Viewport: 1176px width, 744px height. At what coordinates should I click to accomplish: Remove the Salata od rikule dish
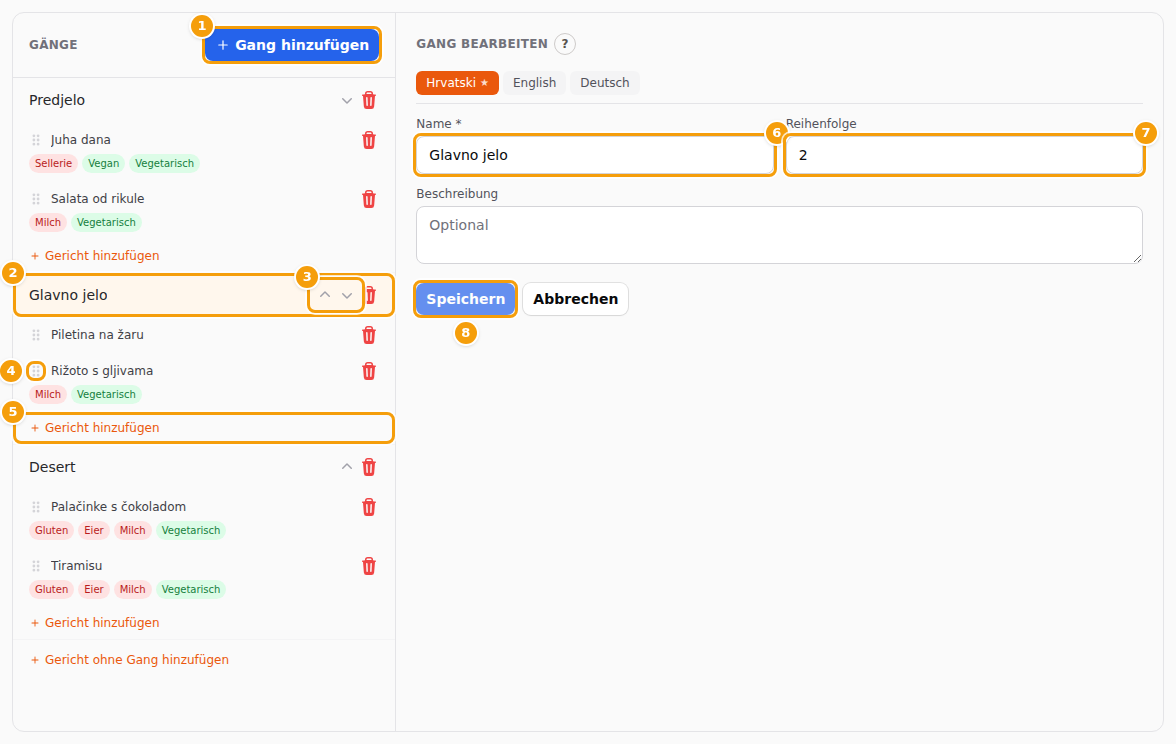369,200
